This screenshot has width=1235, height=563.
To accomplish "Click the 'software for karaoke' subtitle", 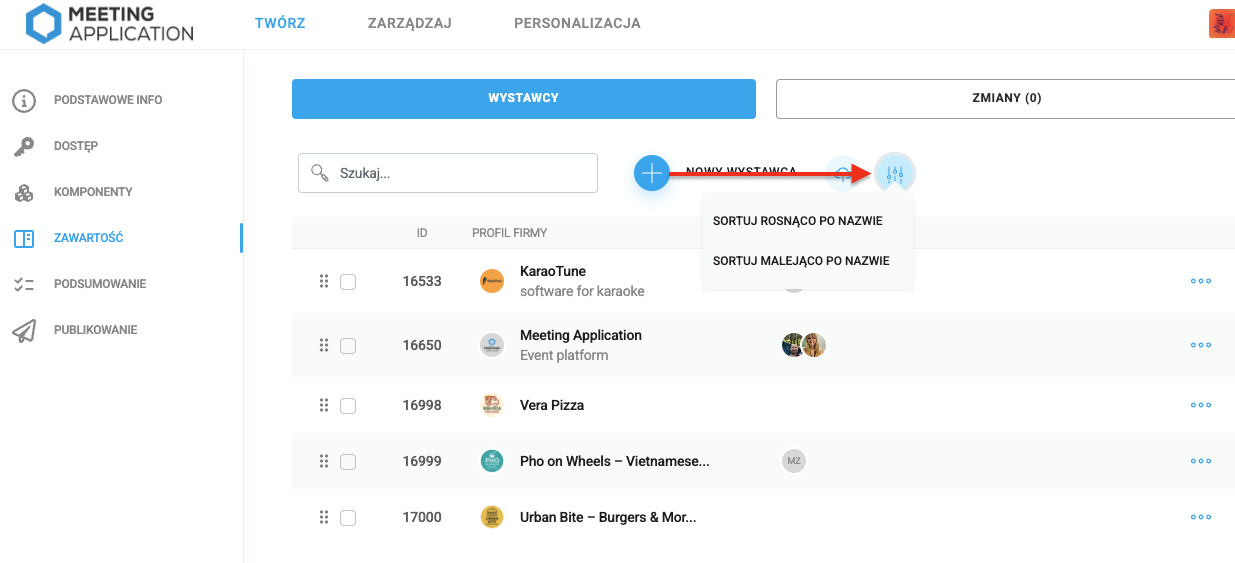I will (582, 291).
